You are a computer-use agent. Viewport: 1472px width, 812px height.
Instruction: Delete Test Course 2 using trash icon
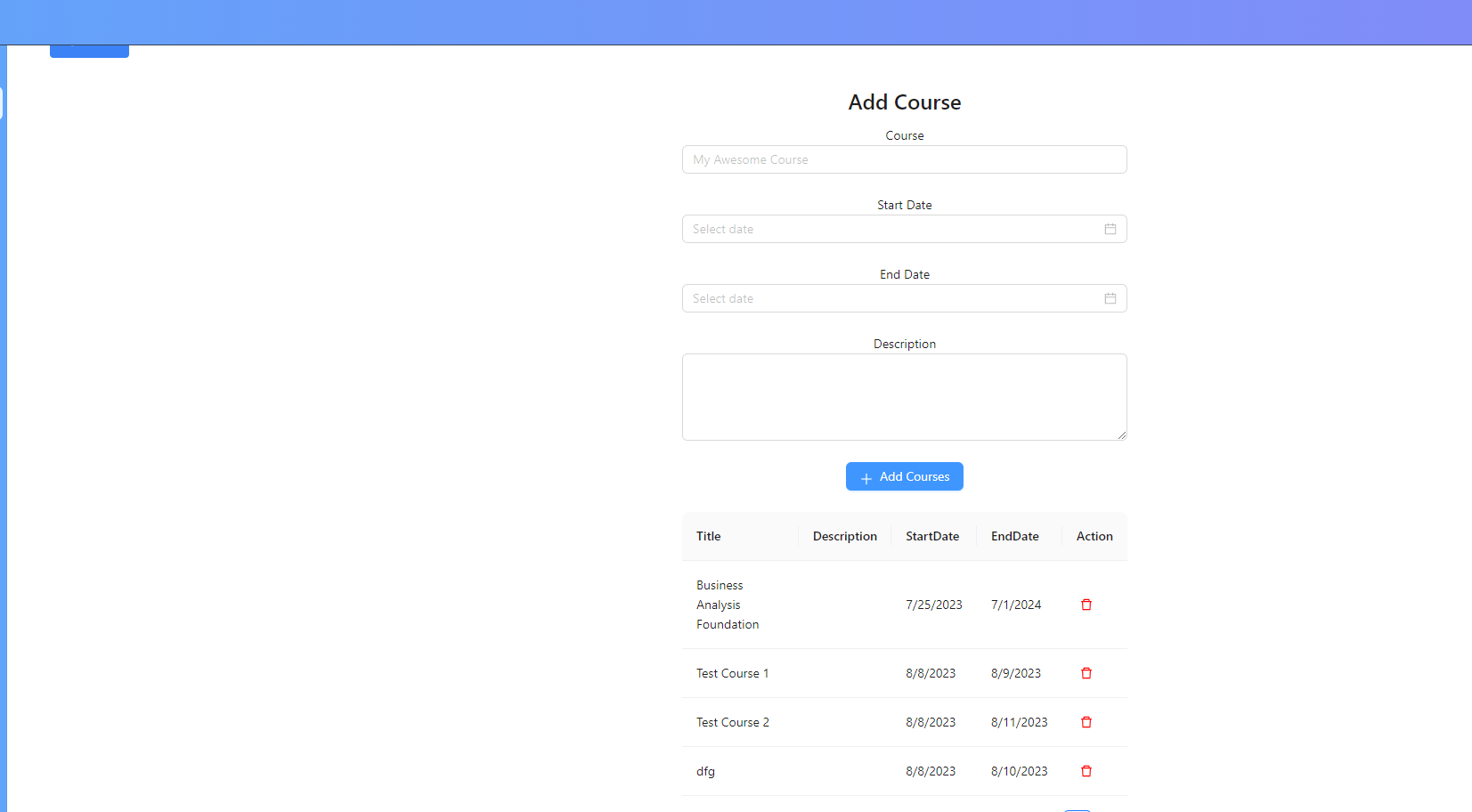coord(1086,722)
